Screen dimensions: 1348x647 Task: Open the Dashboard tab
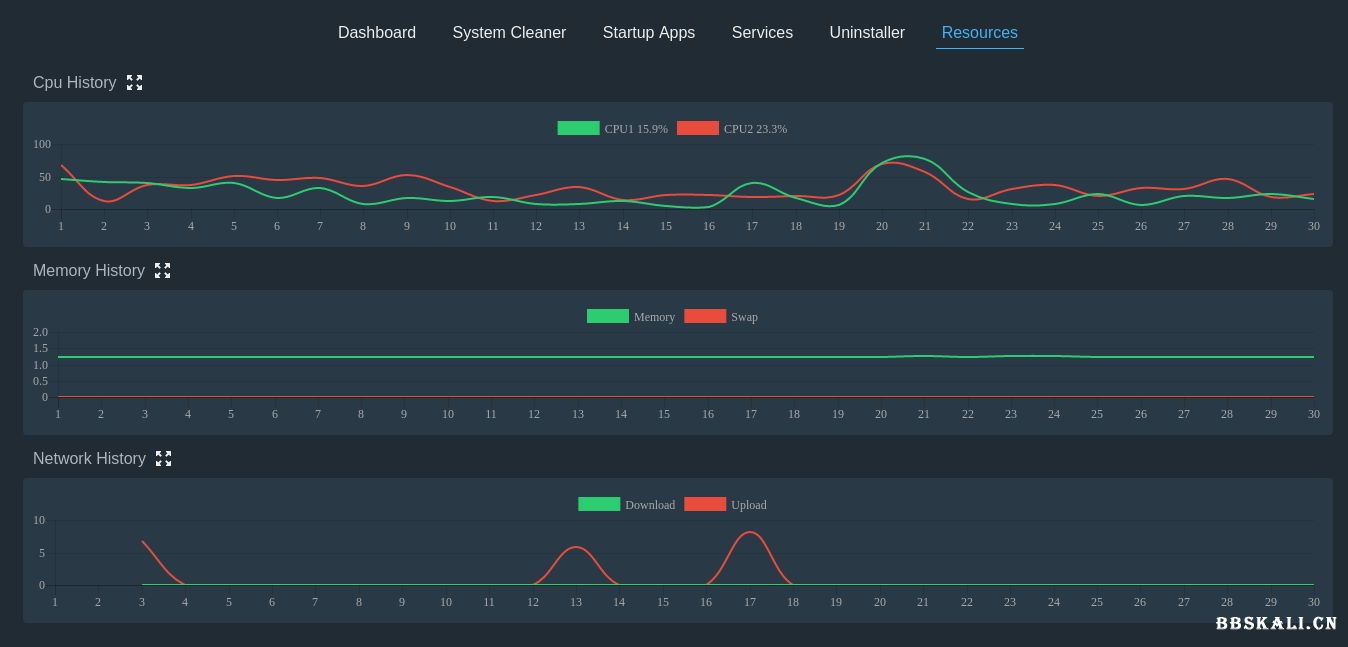coord(377,33)
